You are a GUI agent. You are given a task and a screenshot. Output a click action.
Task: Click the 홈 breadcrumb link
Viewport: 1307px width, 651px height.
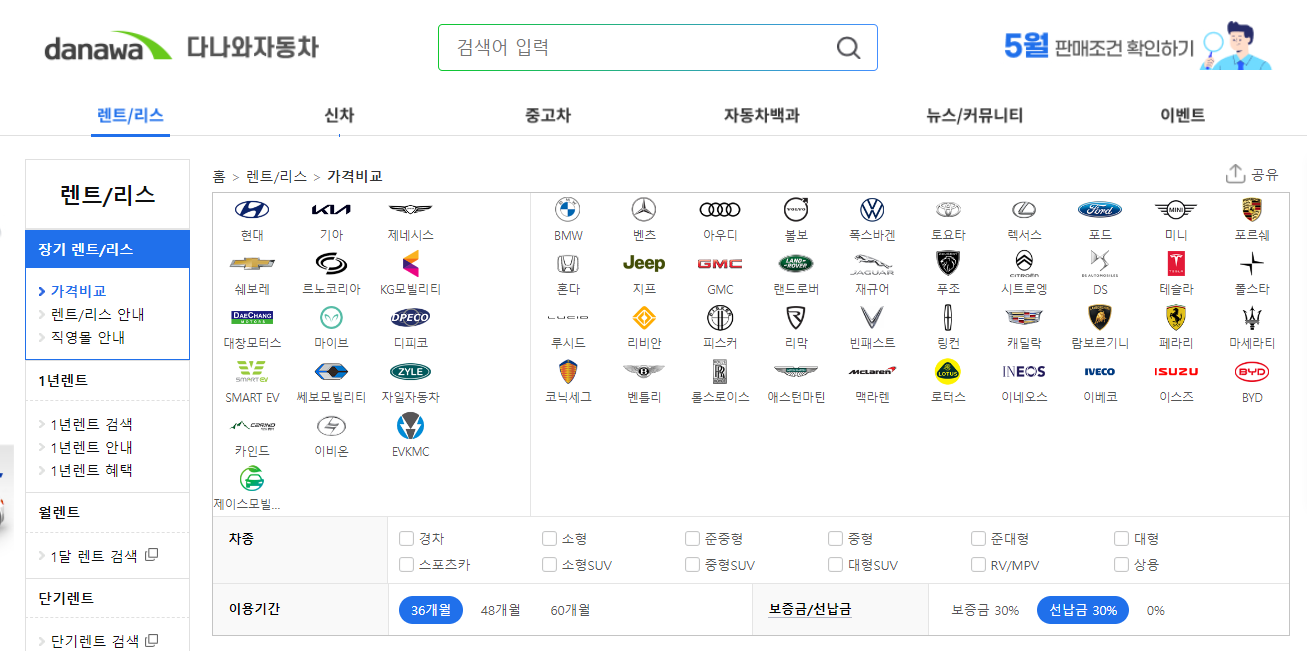pos(219,176)
